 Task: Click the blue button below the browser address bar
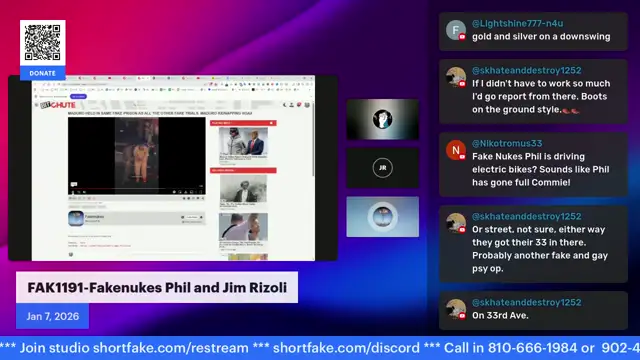coord(78,96)
